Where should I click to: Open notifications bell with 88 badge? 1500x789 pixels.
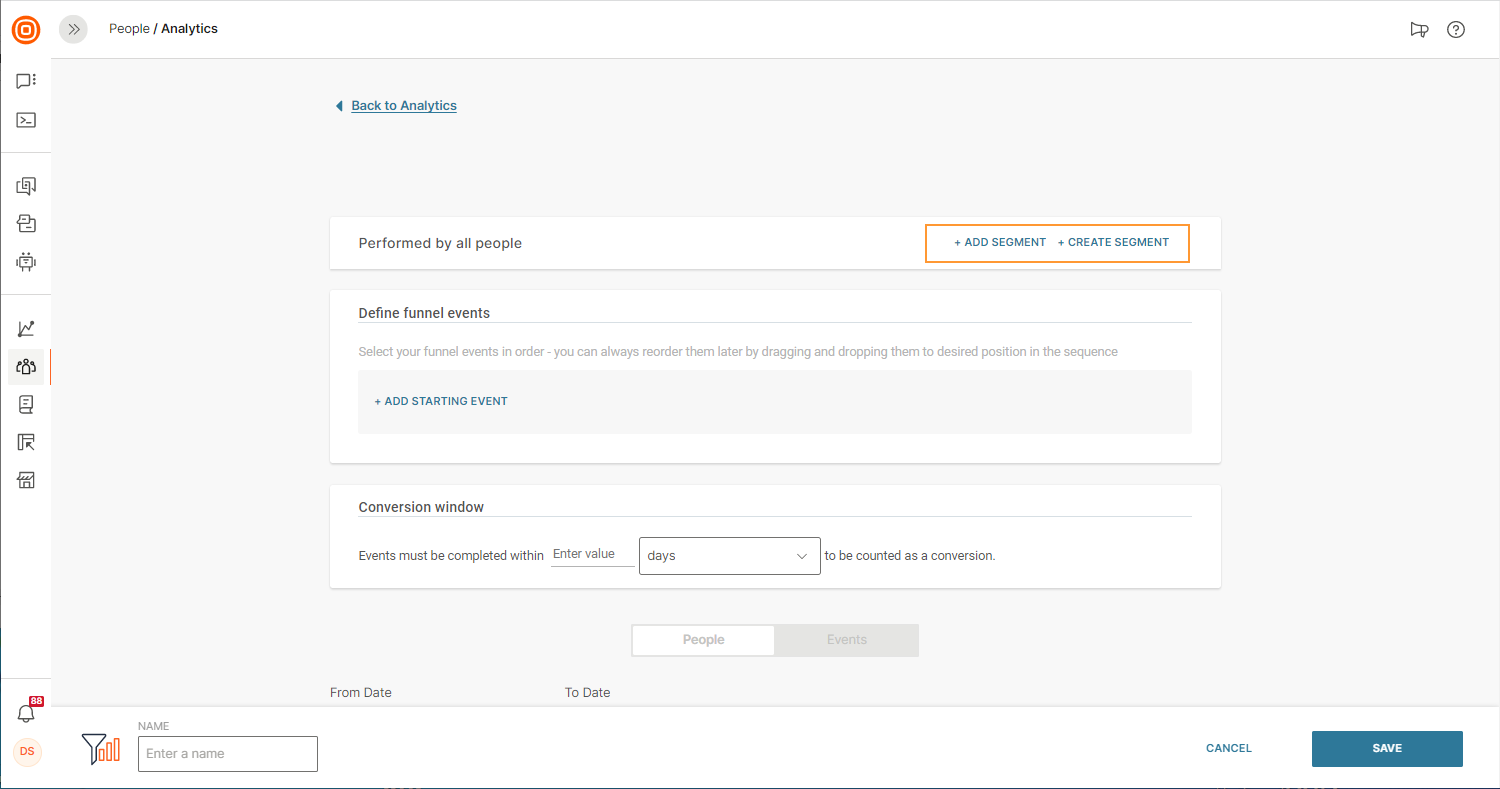pos(26,714)
